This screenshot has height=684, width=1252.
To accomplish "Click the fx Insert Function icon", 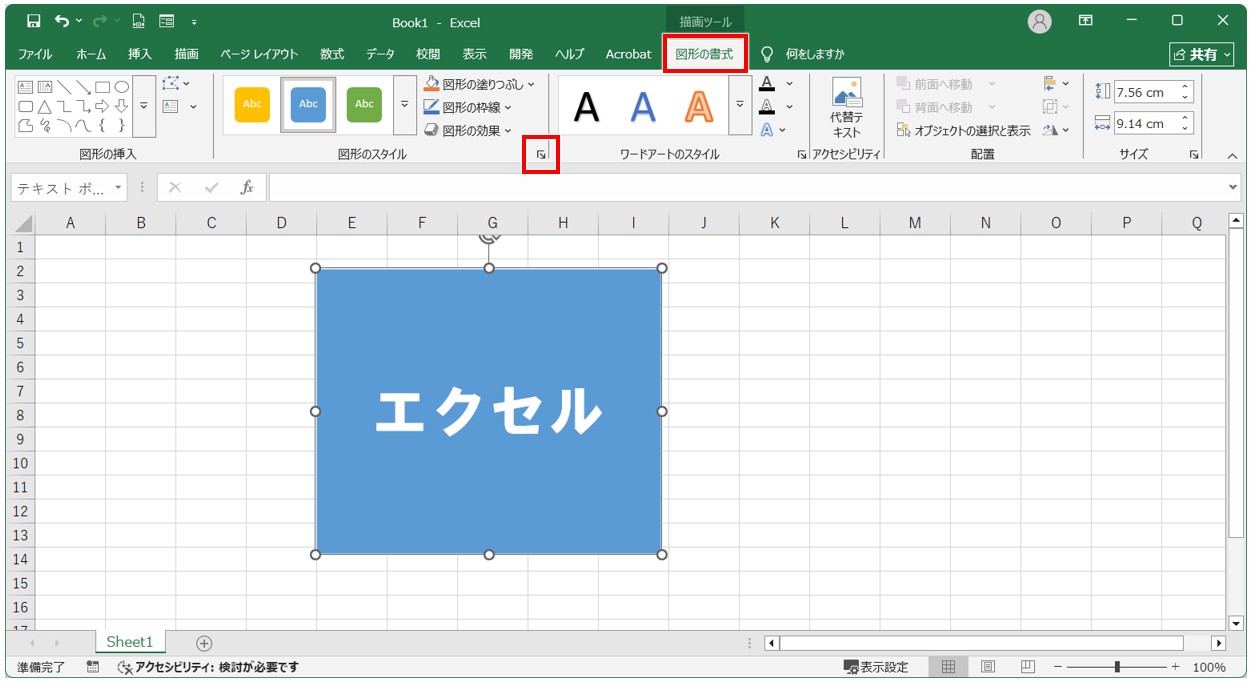I will click(247, 187).
